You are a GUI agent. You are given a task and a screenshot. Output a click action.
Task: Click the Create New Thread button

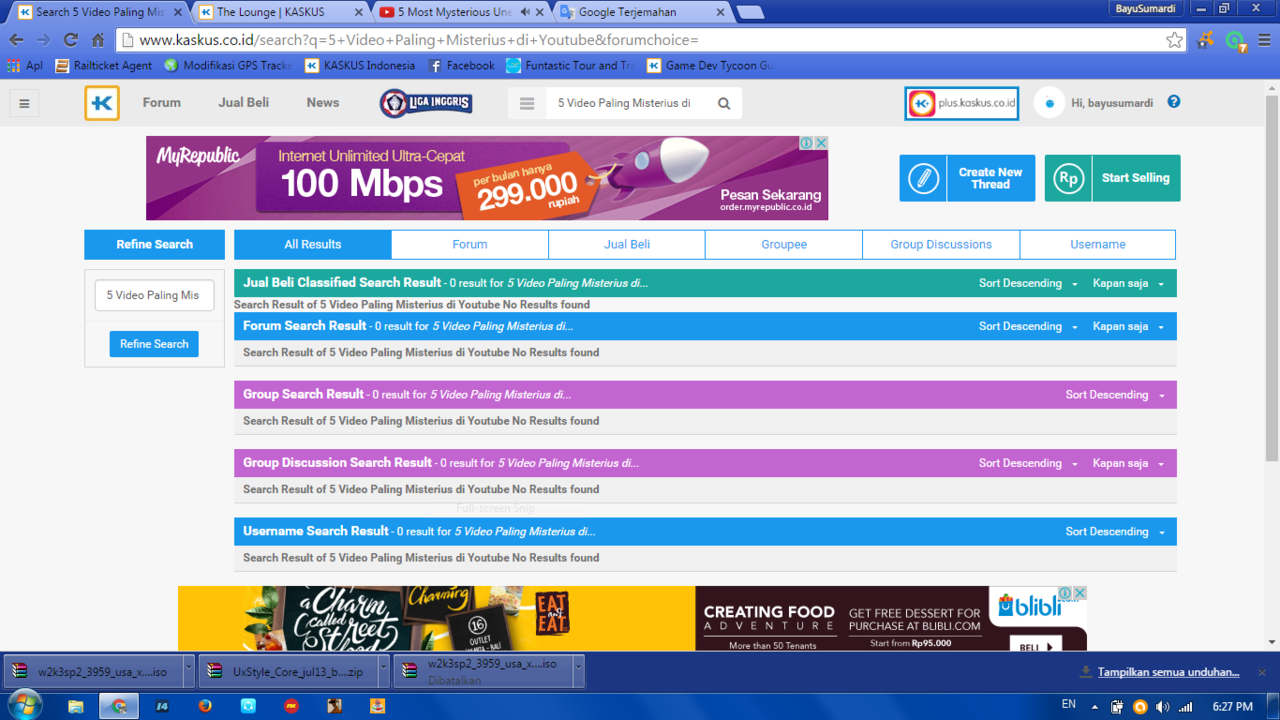click(967, 178)
